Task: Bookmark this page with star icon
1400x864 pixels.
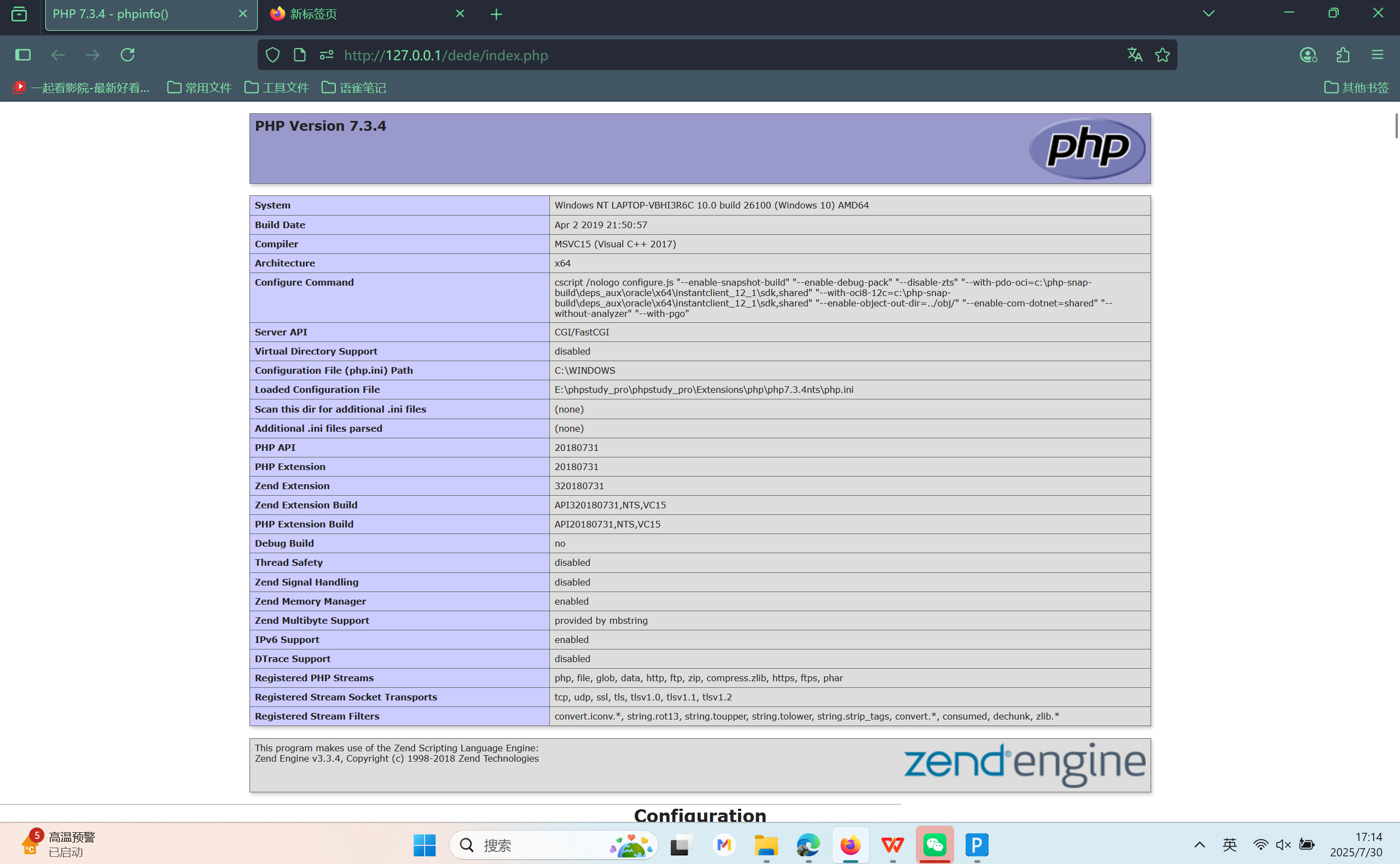Action: [x=1163, y=55]
